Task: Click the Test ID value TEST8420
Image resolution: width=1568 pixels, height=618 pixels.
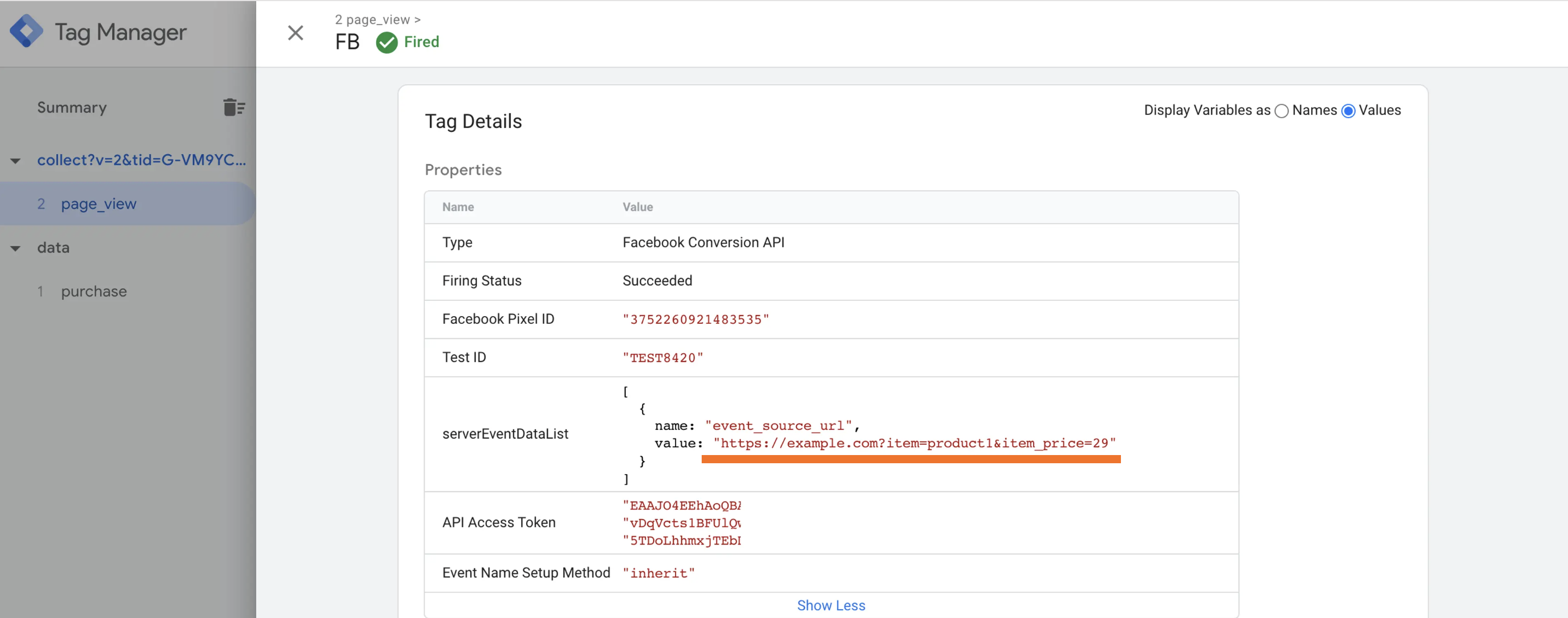Action: point(663,358)
